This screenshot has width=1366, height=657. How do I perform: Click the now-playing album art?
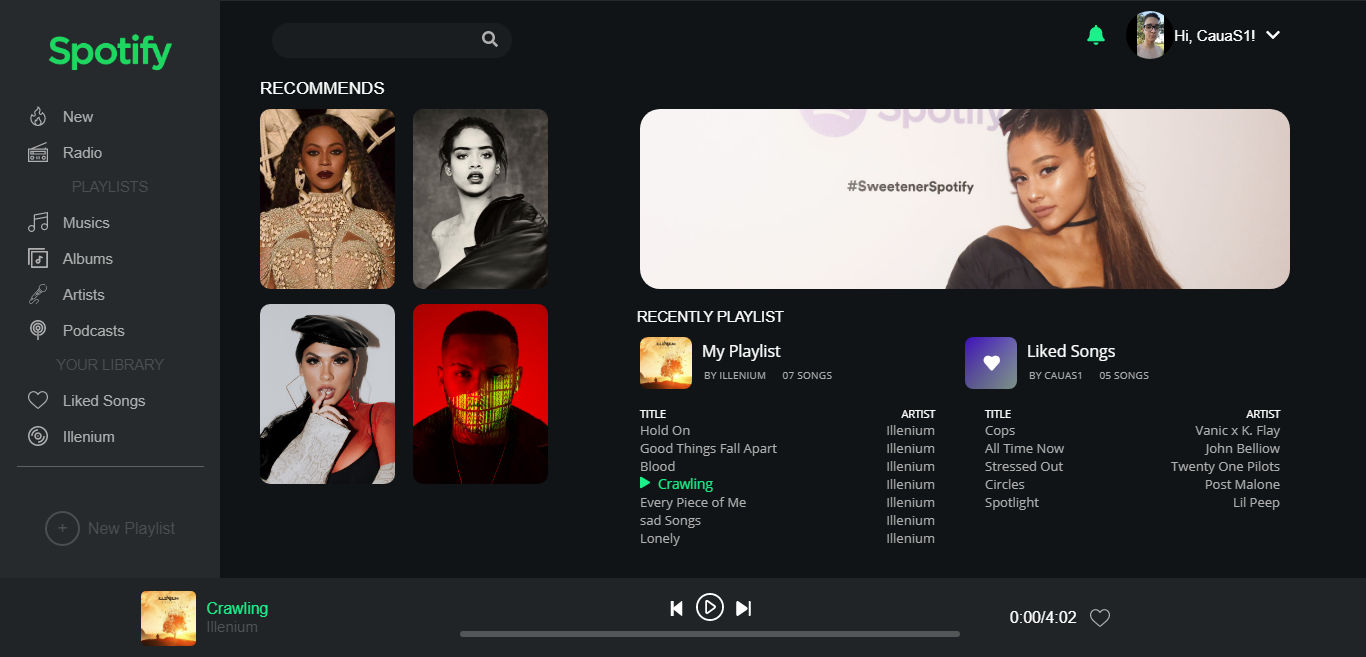[x=168, y=618]
